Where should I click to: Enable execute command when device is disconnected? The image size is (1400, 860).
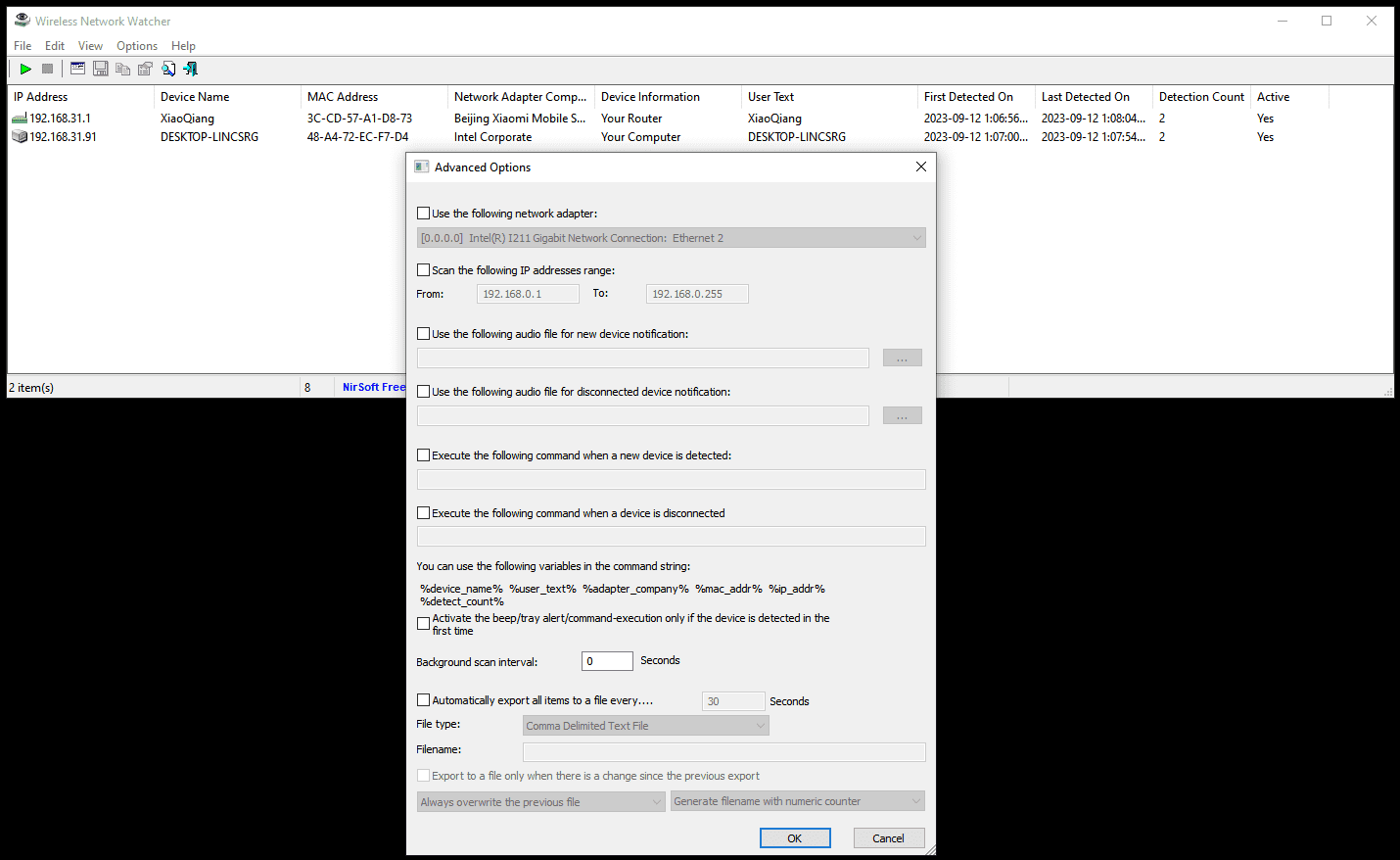click(424, 512)
